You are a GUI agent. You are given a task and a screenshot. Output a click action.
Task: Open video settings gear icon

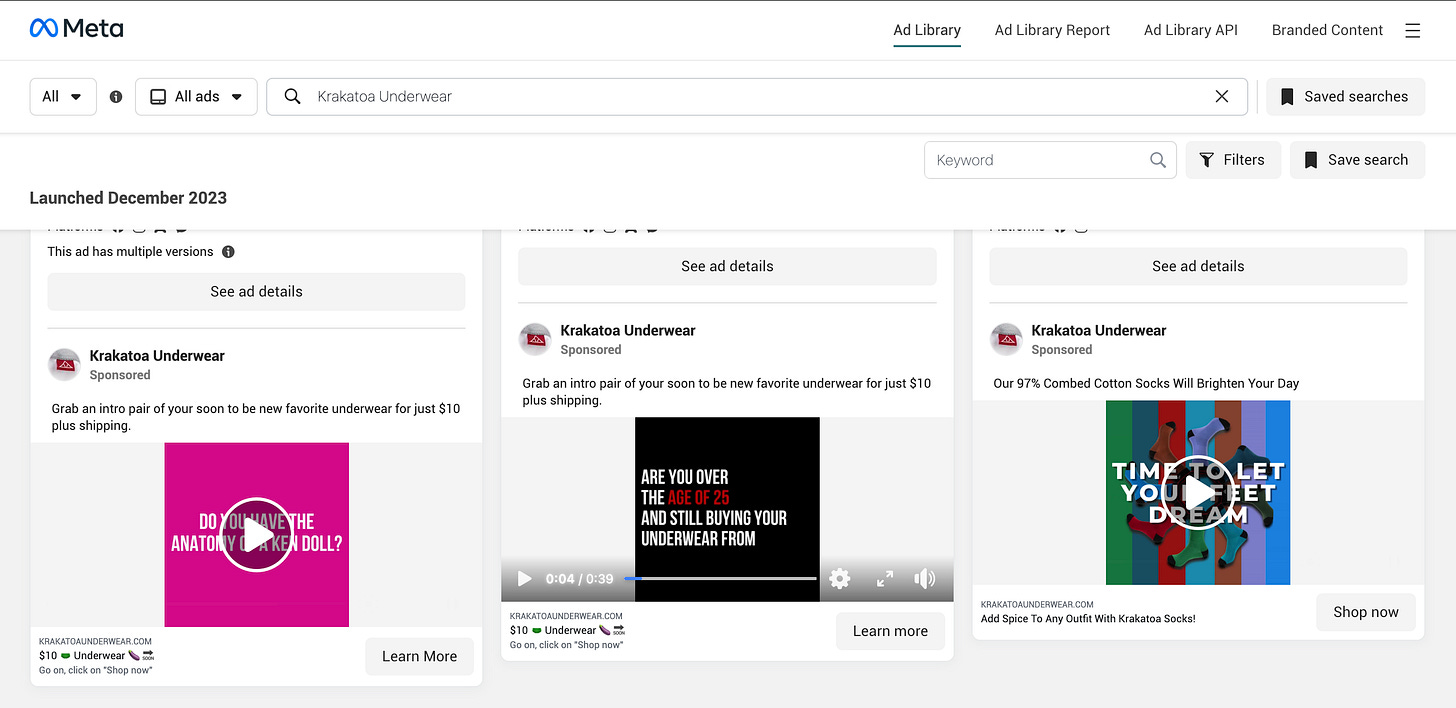point(840,578)
